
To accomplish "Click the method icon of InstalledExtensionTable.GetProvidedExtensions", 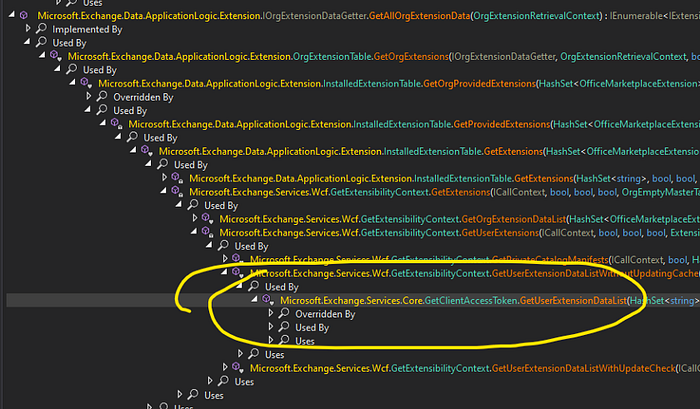I will [117, 124].
